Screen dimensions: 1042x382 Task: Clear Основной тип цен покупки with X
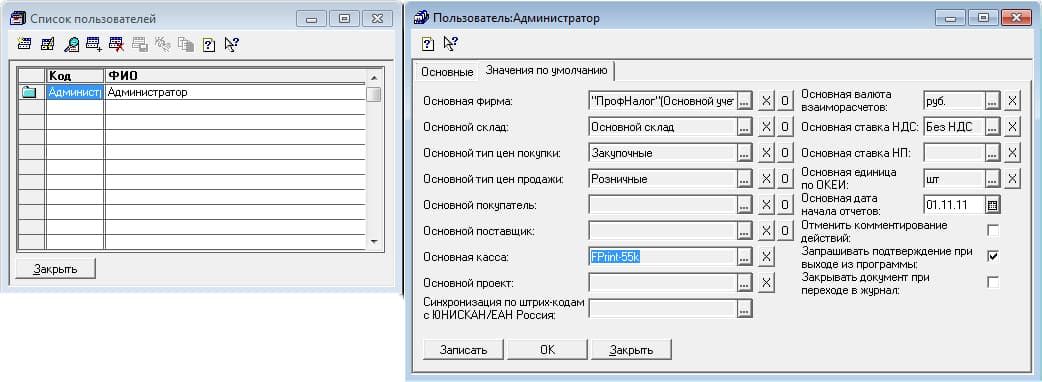766,153
